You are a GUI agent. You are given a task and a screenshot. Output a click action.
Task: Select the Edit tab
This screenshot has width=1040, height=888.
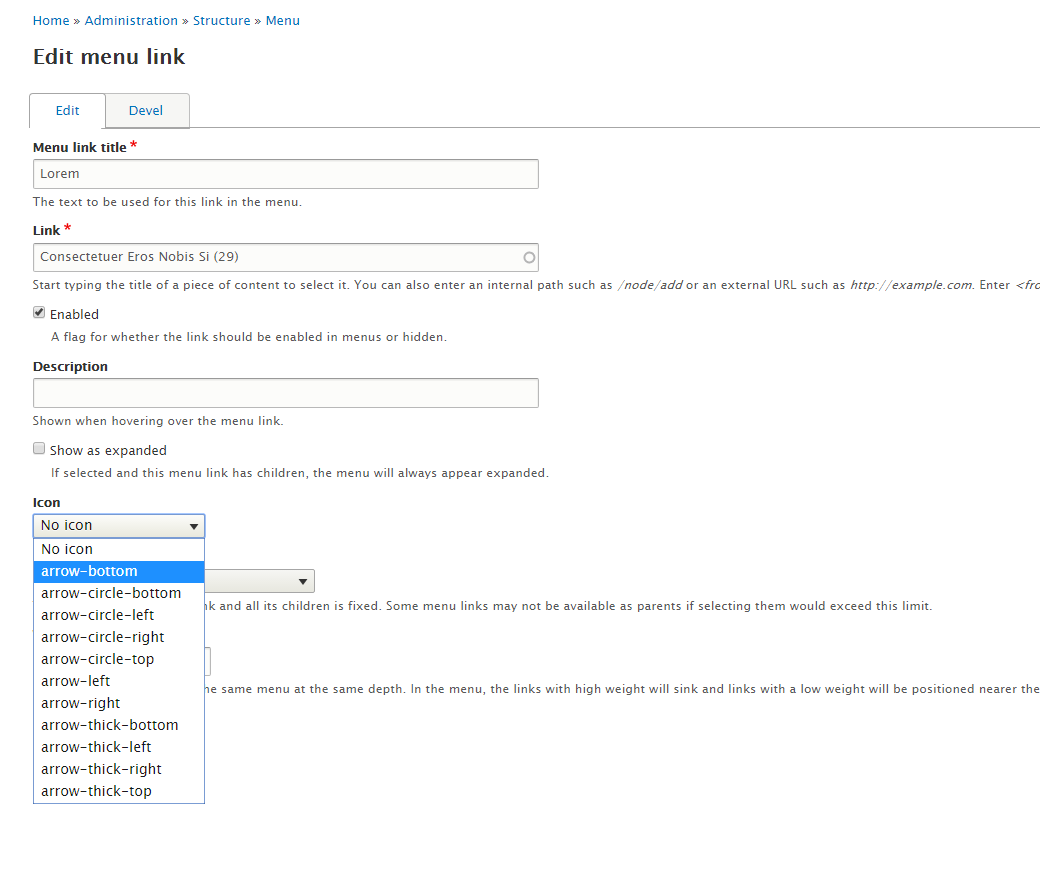click(68, 111)
